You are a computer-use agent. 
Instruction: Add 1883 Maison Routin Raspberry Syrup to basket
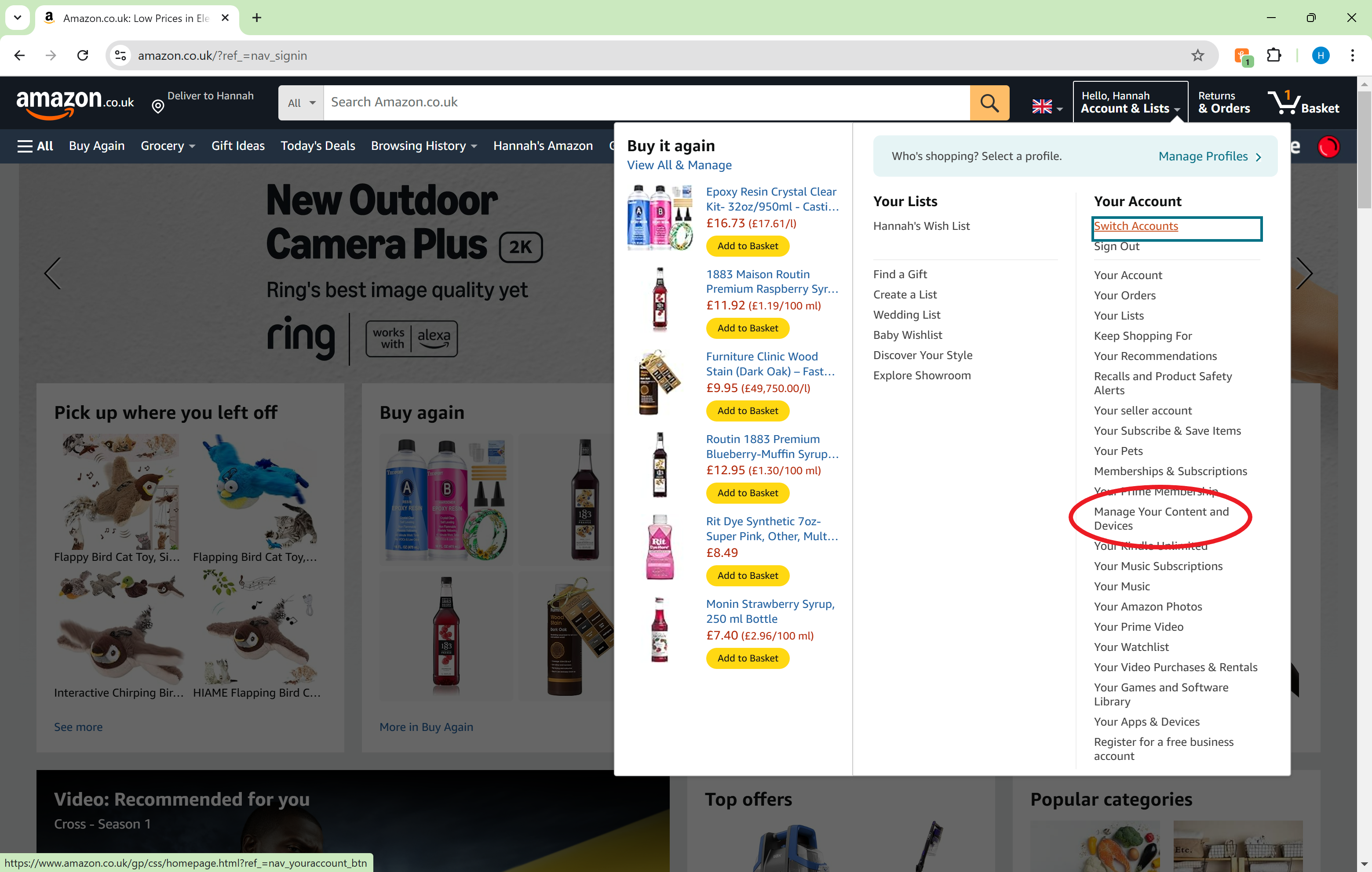[748, 328]
